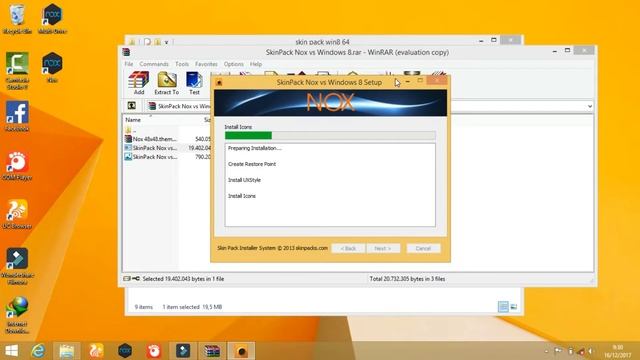Select the 'Nox 48x48.them...' file row
The width and height of the screenshot is (640, 360).
[x=167, y=139]
